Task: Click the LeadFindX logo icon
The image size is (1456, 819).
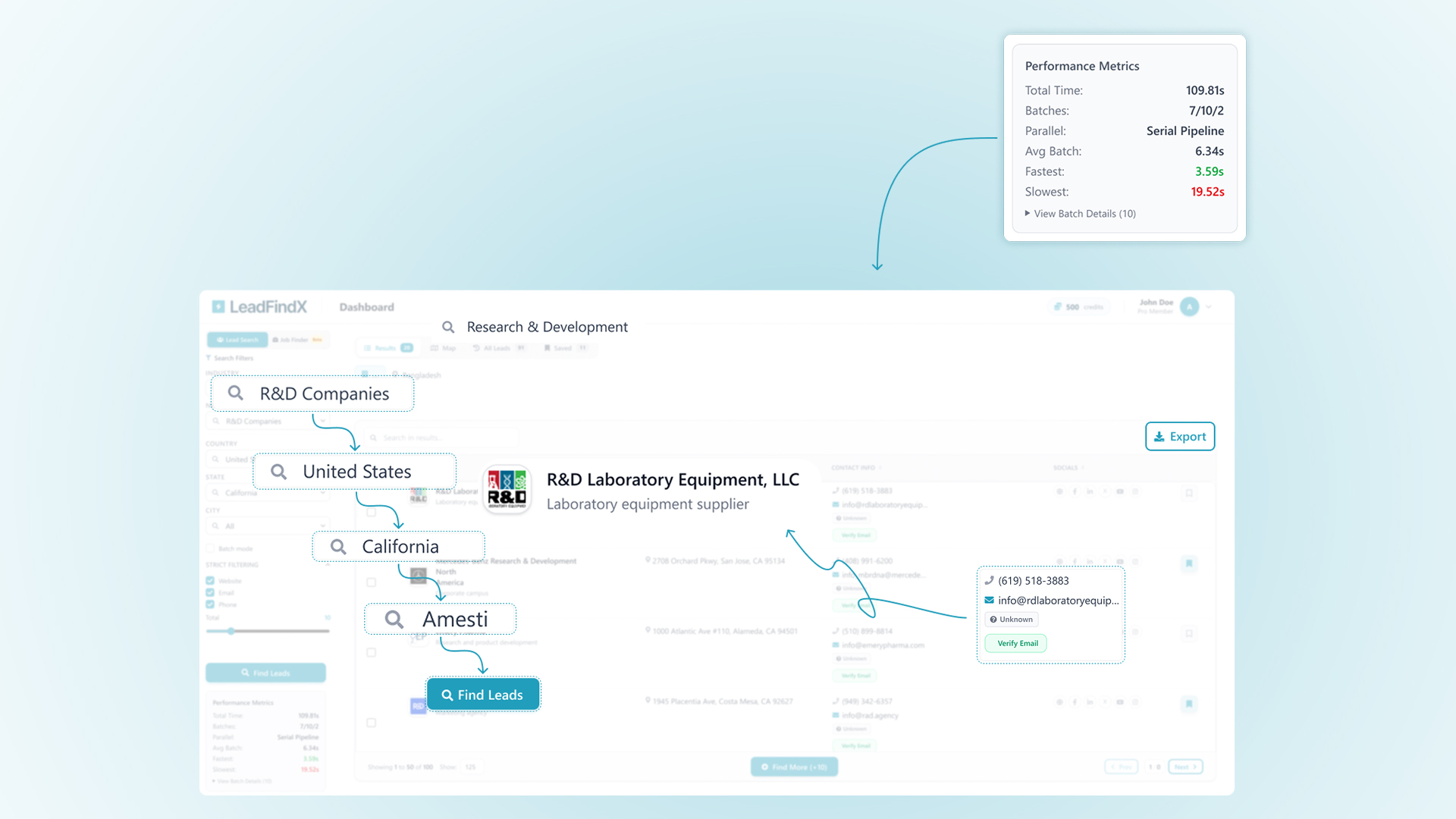Action: pyautogui.click(x=218, y=306)
